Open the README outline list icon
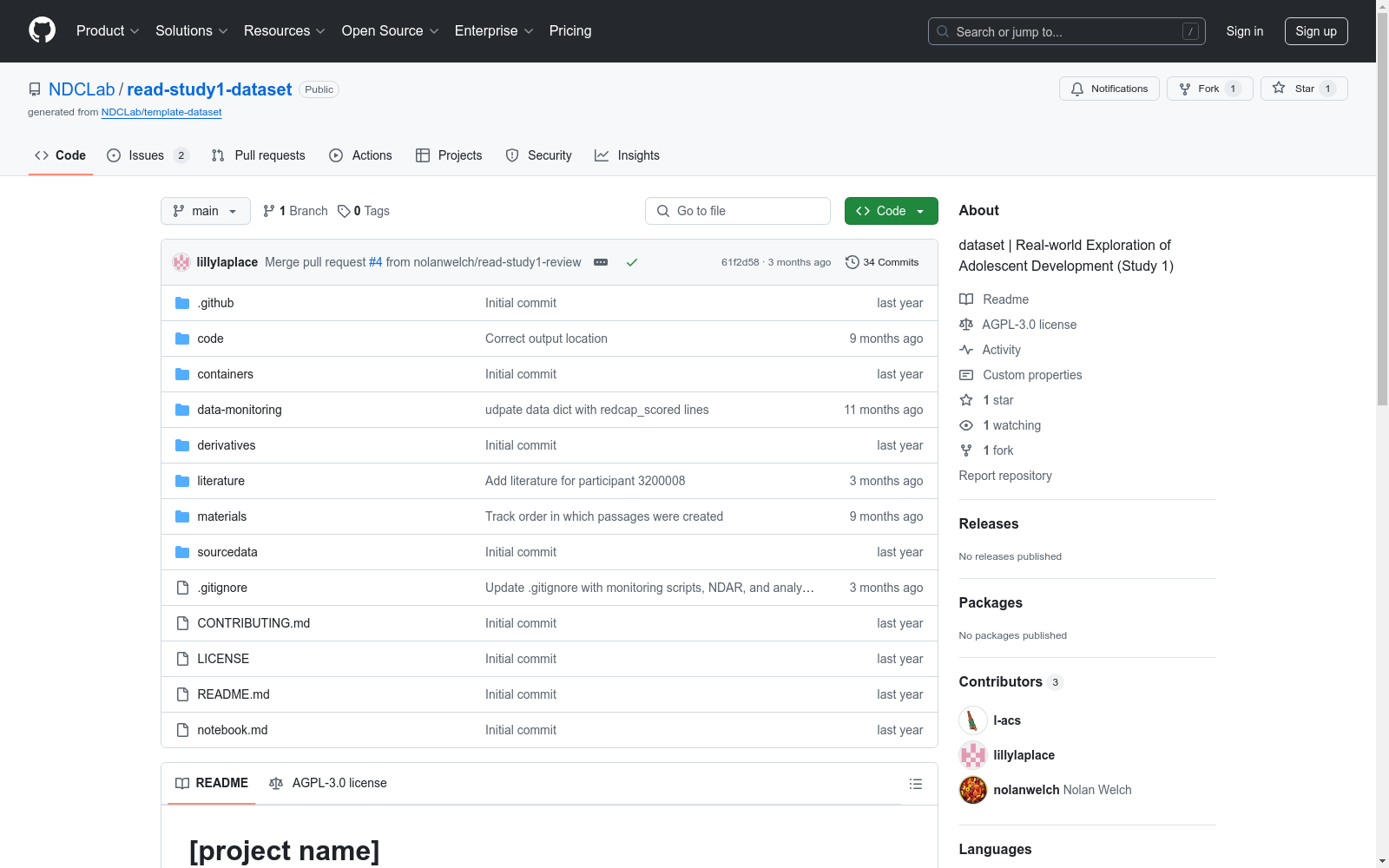This screenshot has height=868, width=1389. click(915, 784)
